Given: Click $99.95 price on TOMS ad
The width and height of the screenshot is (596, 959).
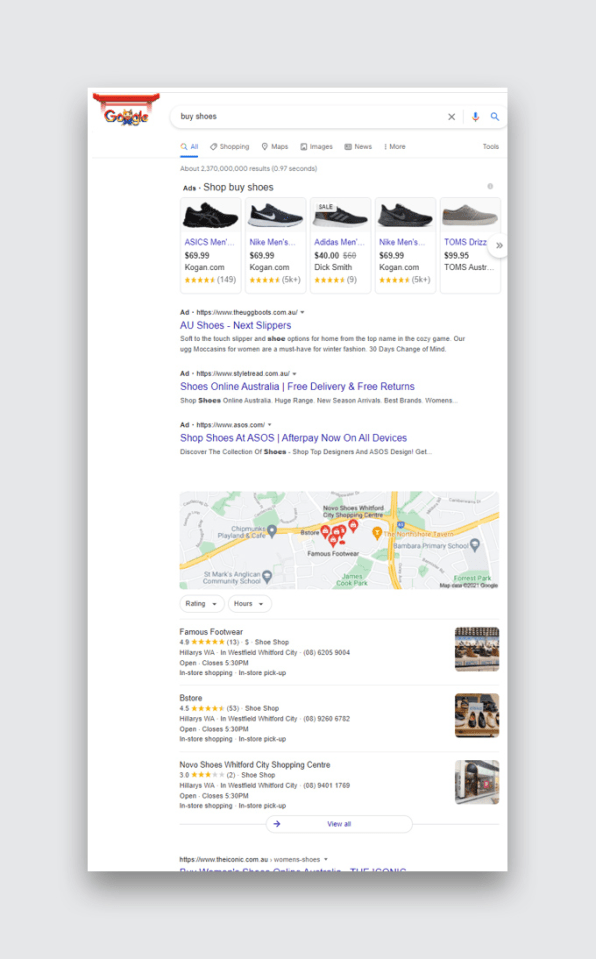Looking at the screenshot, I should (456, 256).
